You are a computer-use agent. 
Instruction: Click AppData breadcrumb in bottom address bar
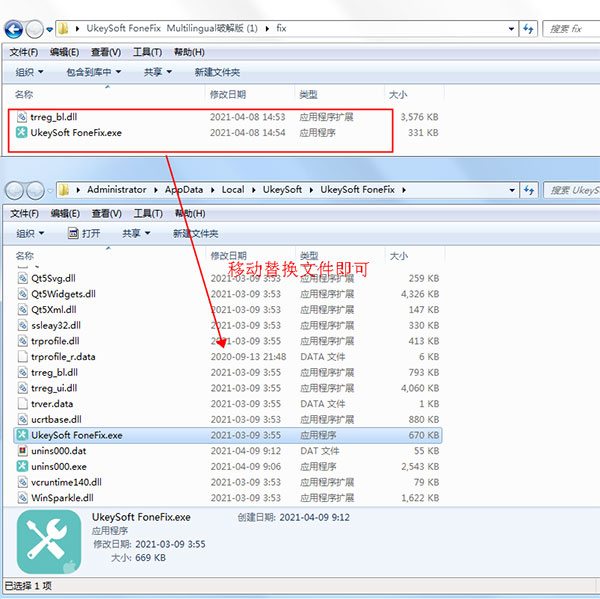(184, 189)
